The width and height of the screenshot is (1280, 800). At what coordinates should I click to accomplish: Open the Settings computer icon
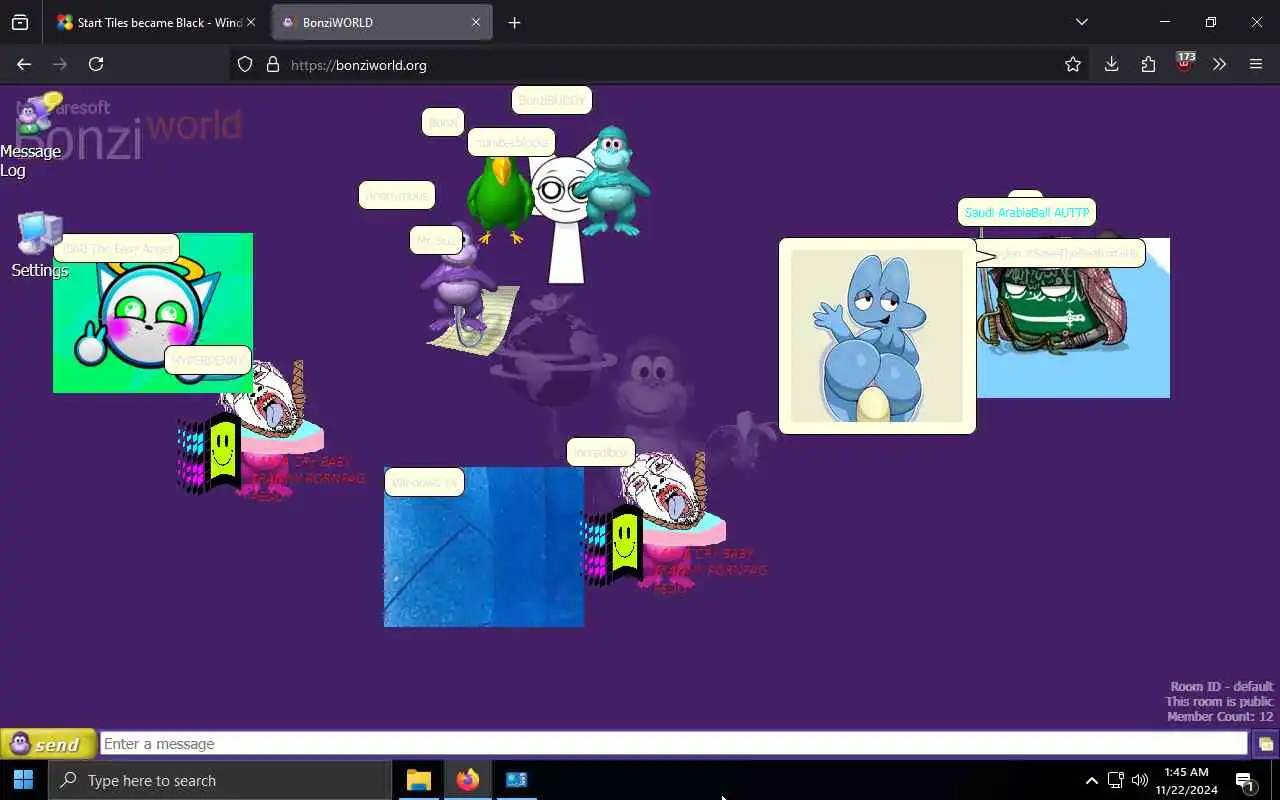pyautogui.click(x=40, y=232)
